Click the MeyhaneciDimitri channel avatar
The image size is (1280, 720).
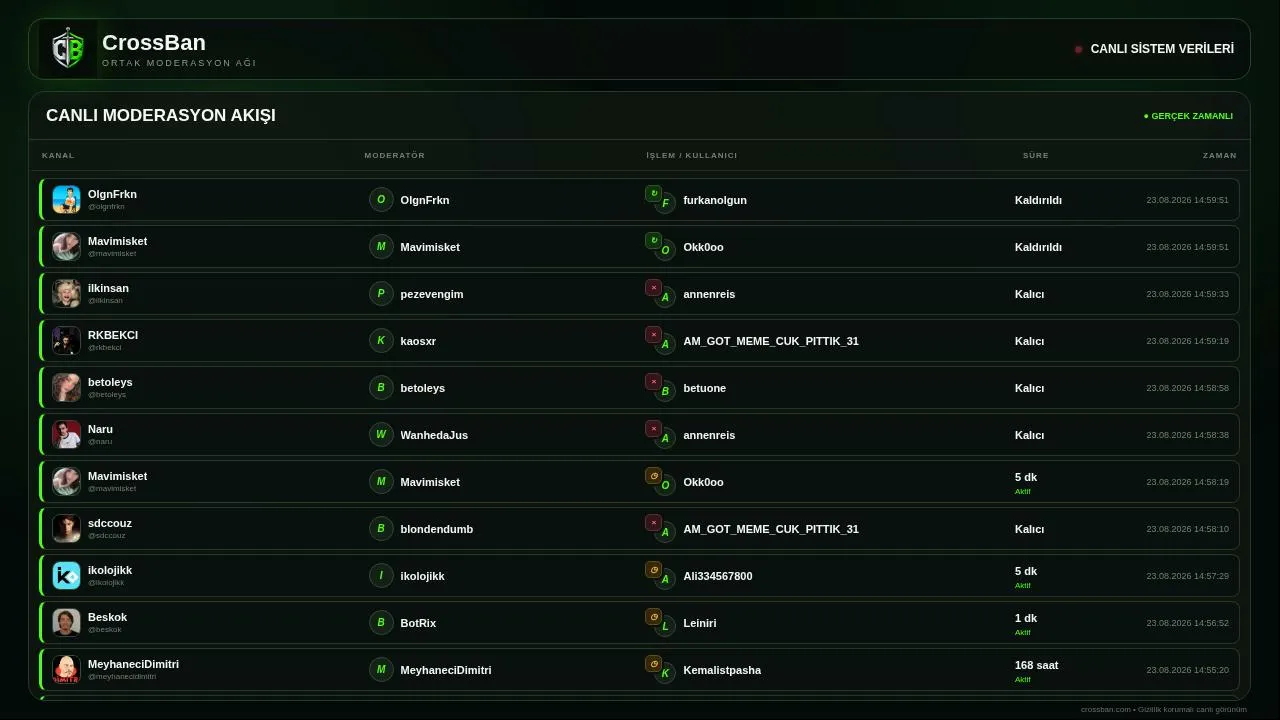pos(66,669)
